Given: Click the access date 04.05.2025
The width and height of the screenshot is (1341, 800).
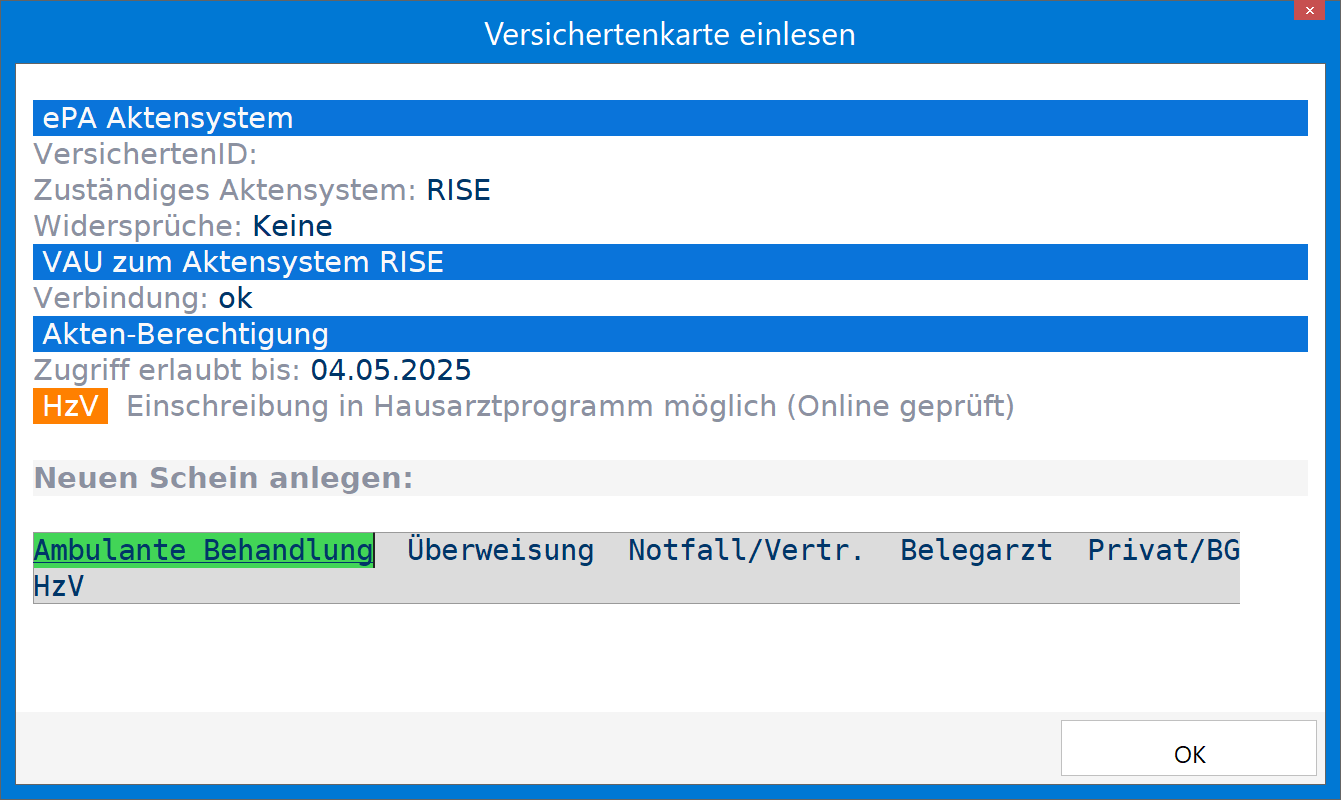Looking at the screenshot, I should (391, 370).
